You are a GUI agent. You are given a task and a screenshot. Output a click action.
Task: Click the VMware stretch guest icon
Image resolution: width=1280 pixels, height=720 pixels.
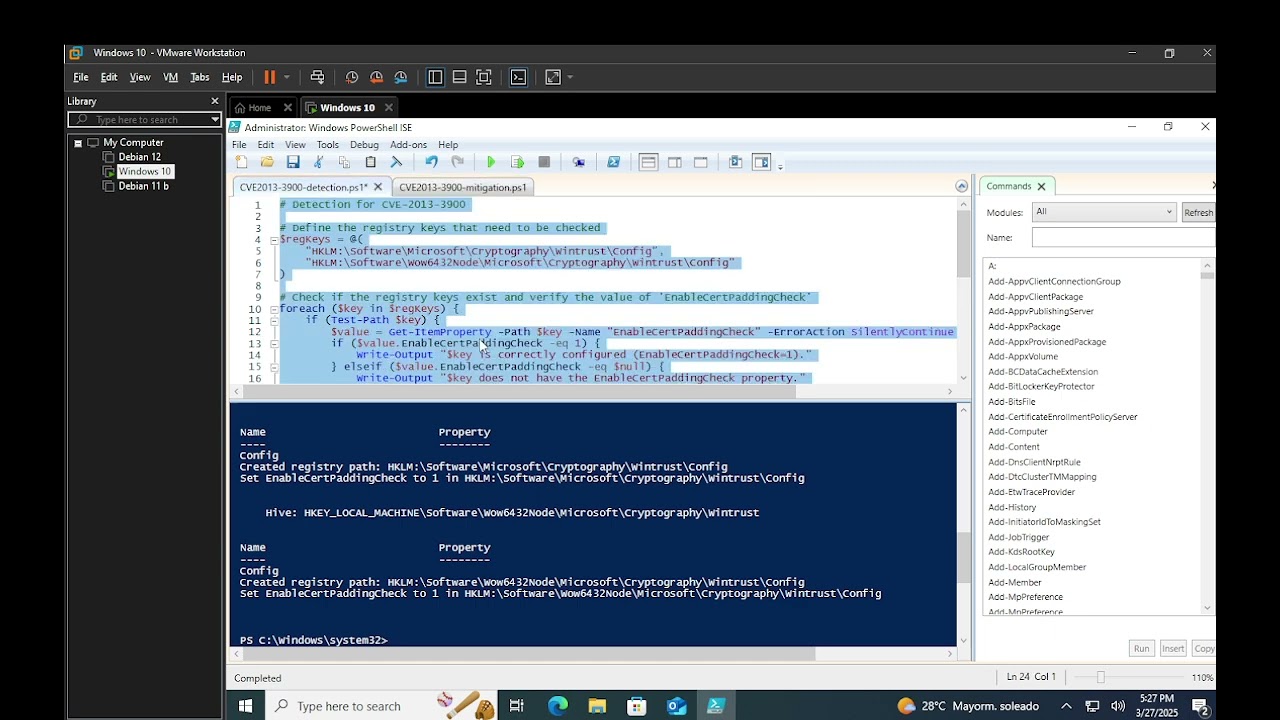553,77
